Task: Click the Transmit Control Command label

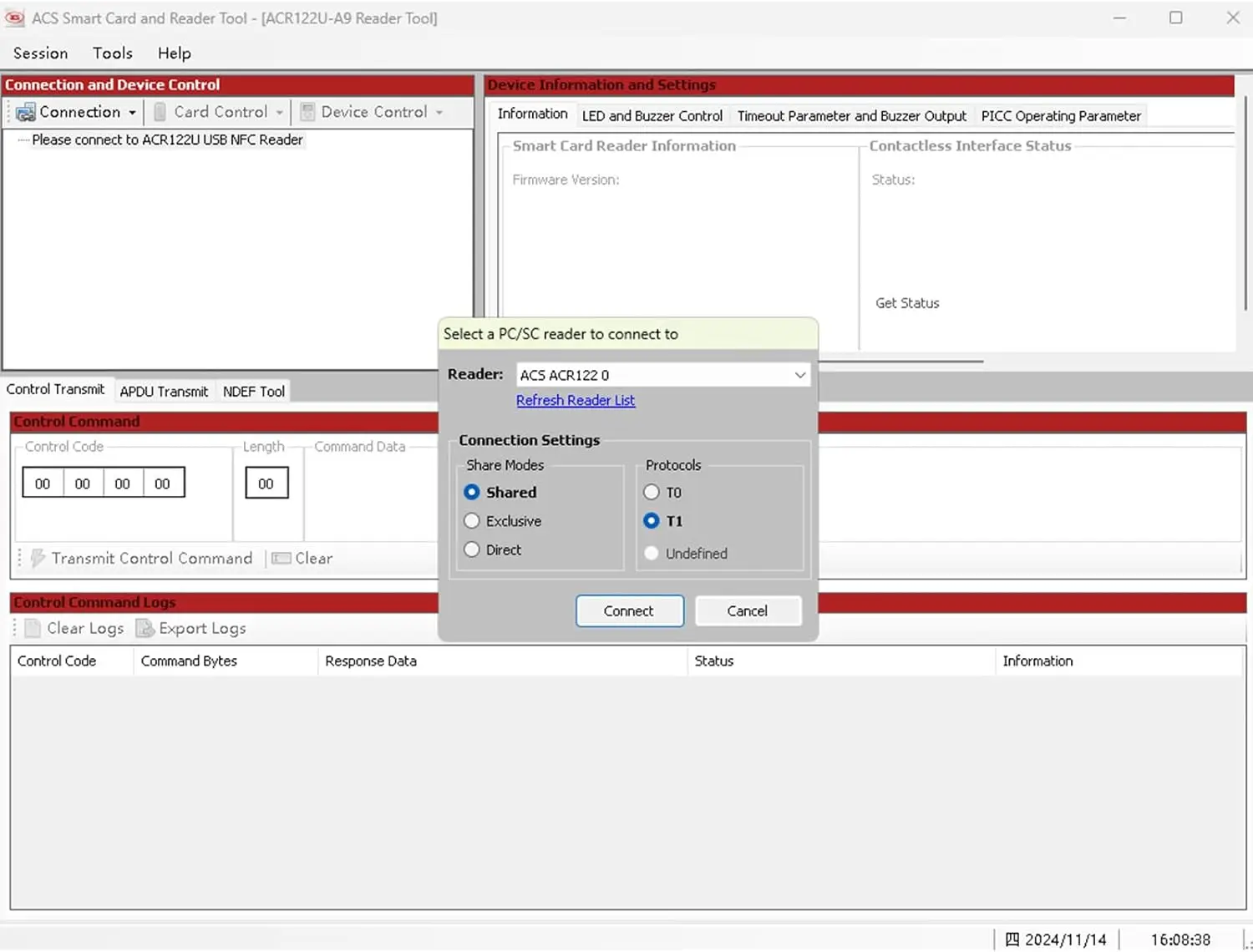Action: coord(152,558)
